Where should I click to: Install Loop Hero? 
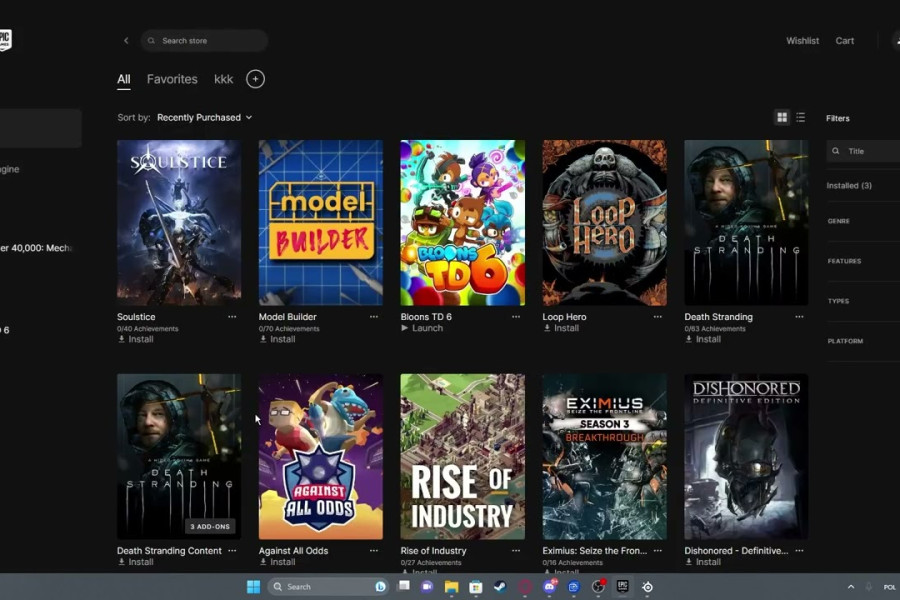tap(561, 328)
